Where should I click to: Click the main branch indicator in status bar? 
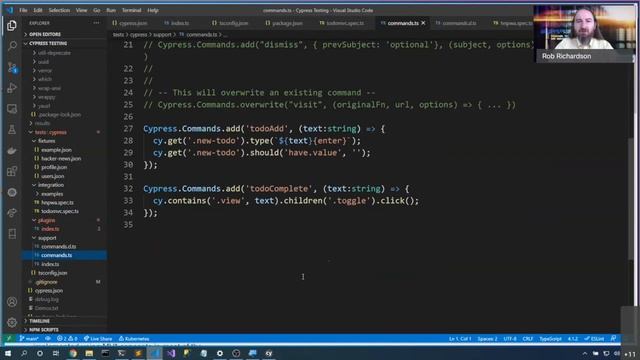(x=29, y=338)
